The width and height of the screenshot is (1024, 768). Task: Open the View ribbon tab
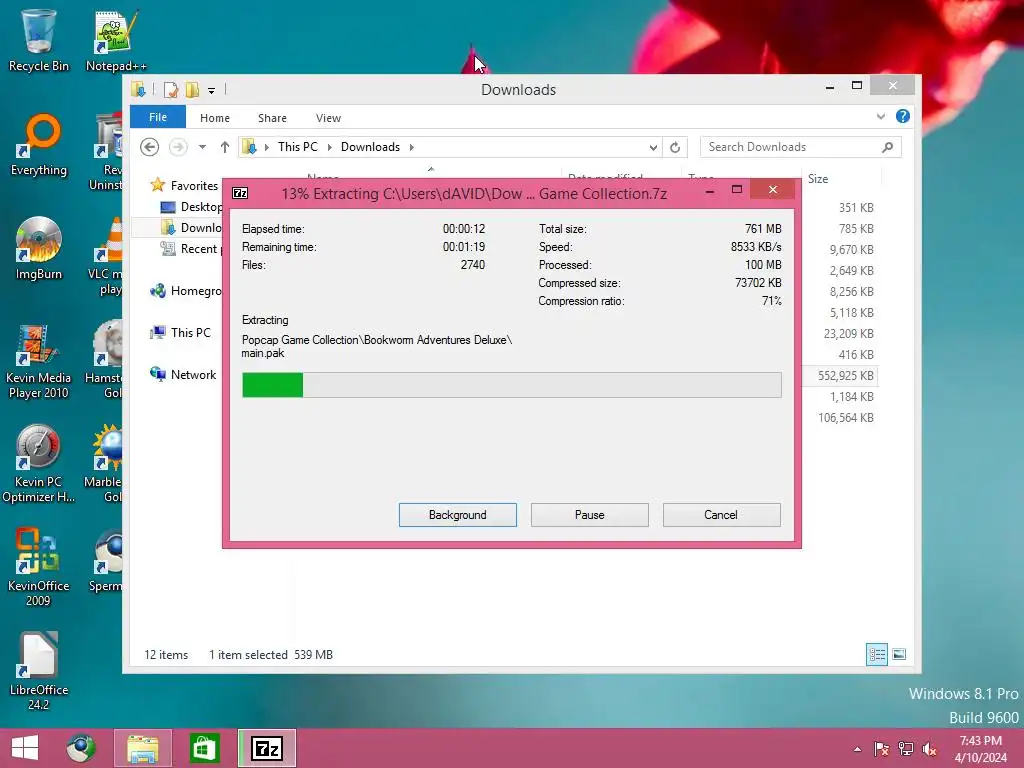328,118
